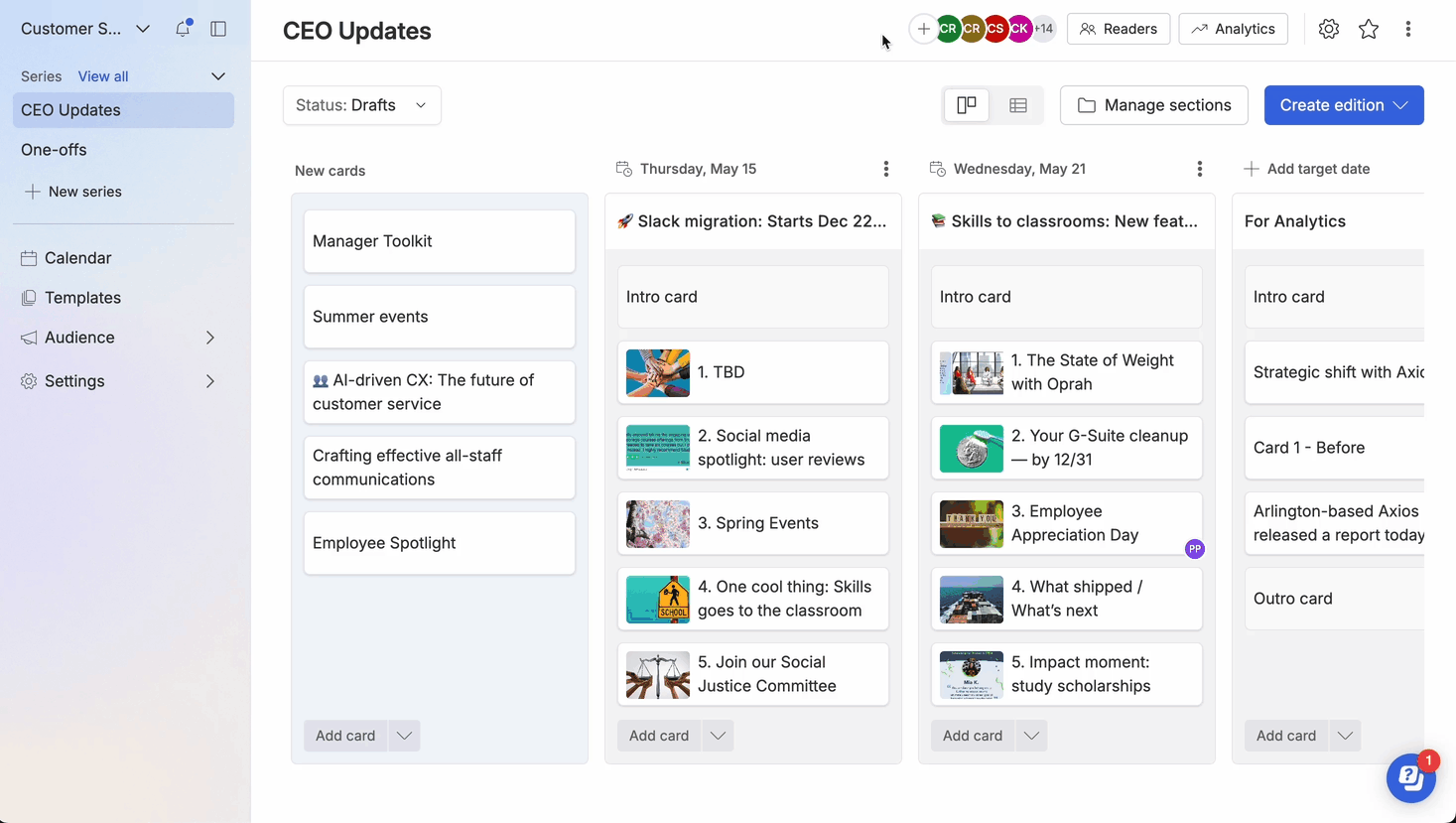This screenshot has width=1456, height=823.
Task: Click the Thursday, May 15 calendar icon
Action: coord(624,169)
